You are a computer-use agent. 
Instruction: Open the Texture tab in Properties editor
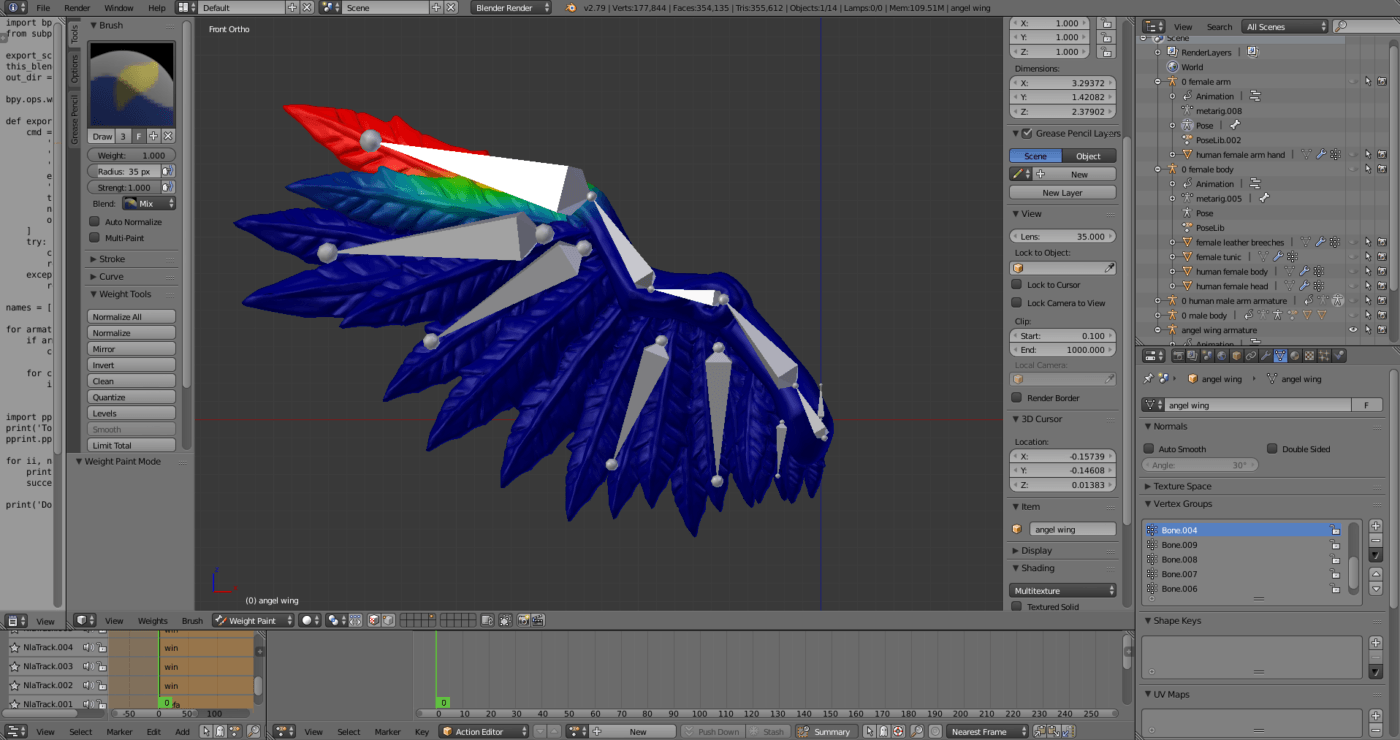(x=1310, y=355)
